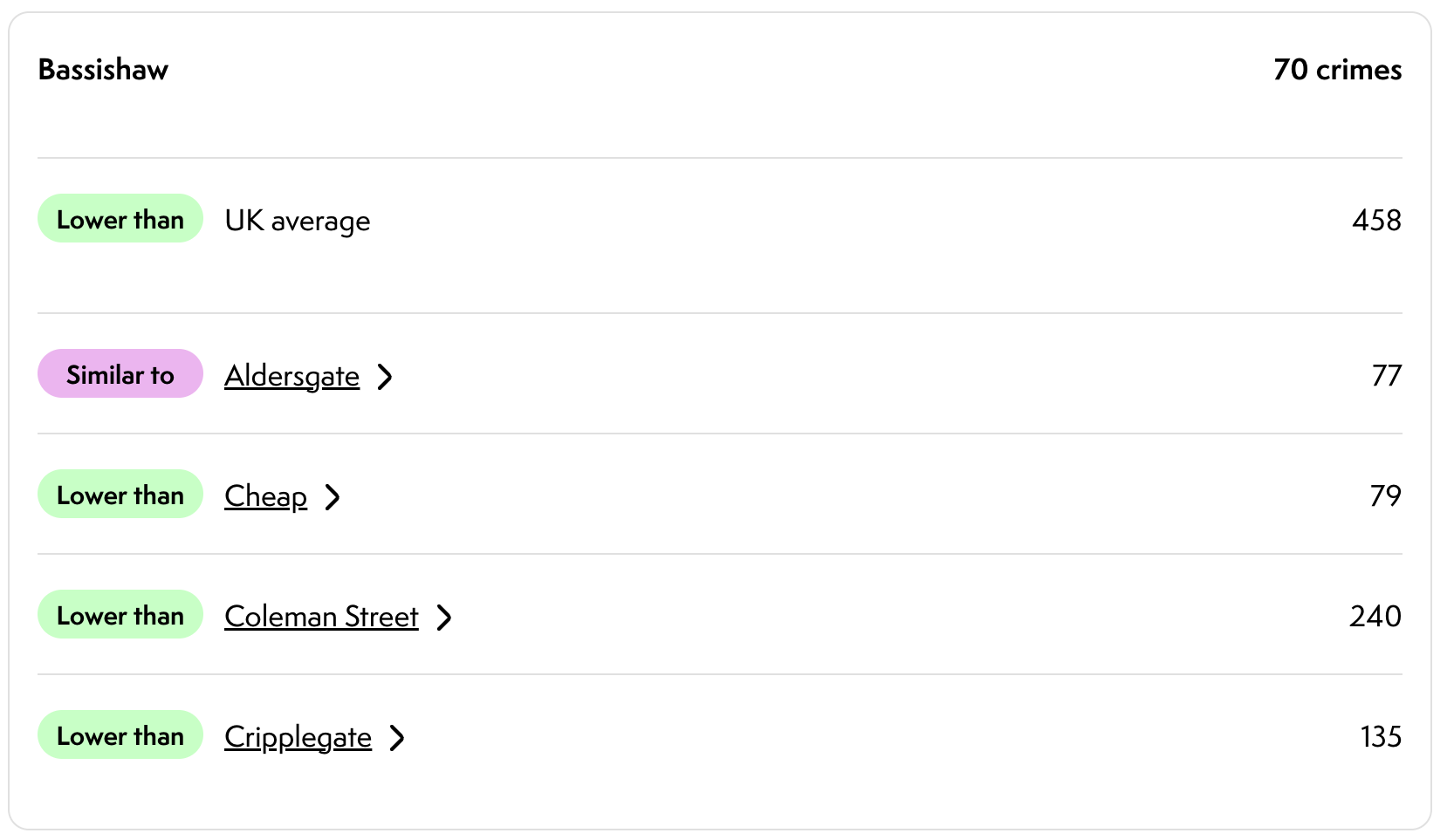Click the chevron arrow after Coleman Street
Image resolution: width=1454 pixels, height=840 pixels.
point(444,618)
